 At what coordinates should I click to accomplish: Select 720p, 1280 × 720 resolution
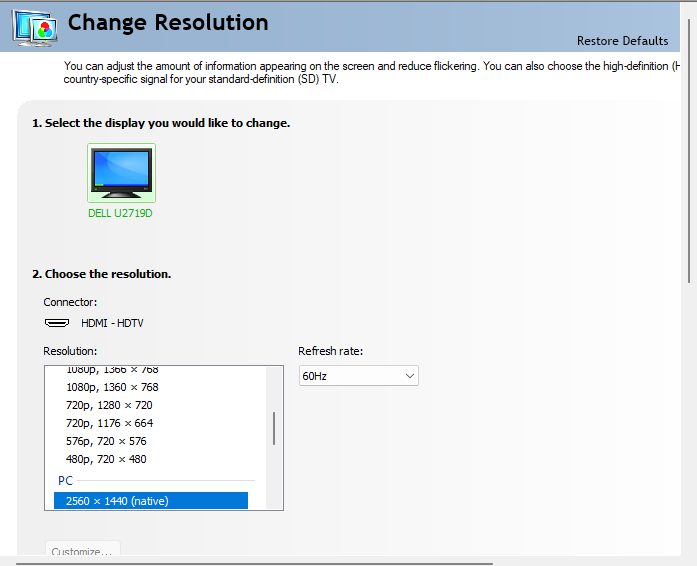coord(109,405)
